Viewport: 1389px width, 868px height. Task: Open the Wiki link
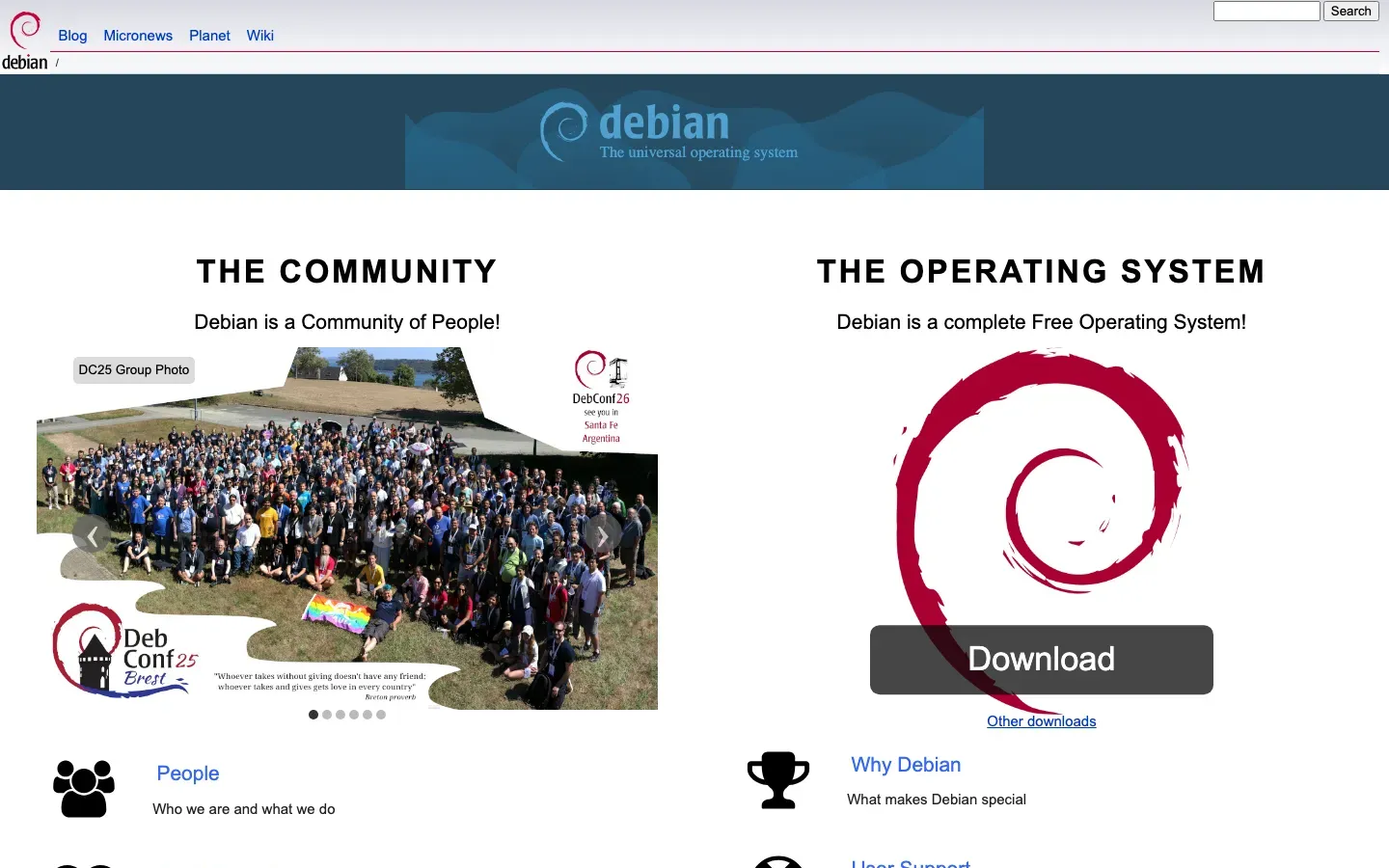[x=260, y=36]
